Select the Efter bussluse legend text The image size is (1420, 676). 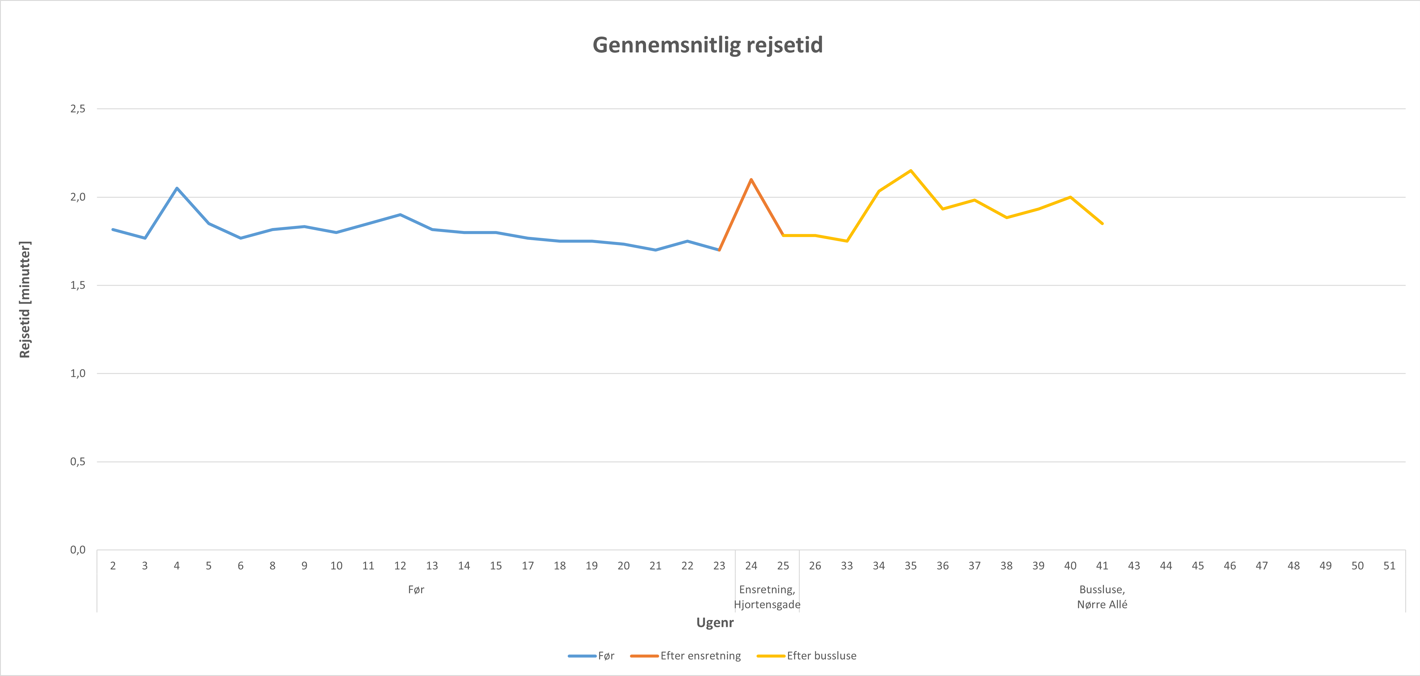[x=821, y=656]
